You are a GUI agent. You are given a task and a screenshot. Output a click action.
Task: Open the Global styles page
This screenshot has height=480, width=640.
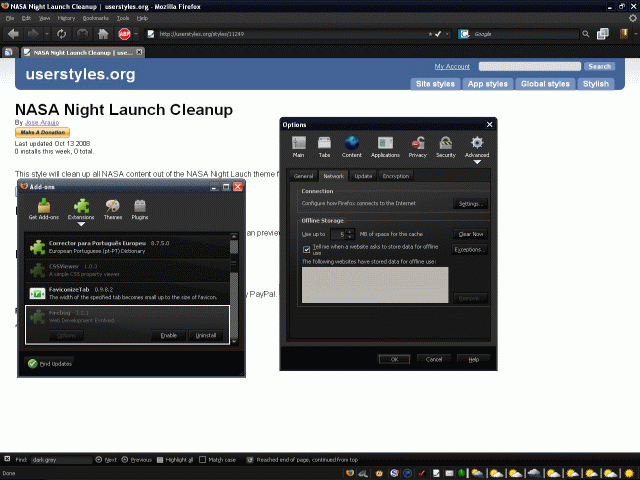[545, 84]
